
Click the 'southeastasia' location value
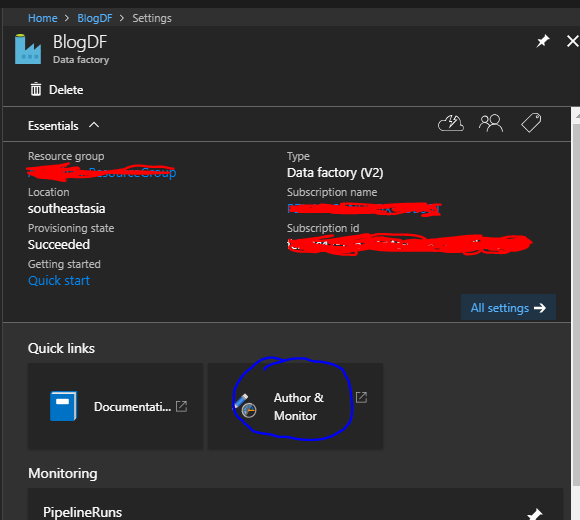point(67,209)
